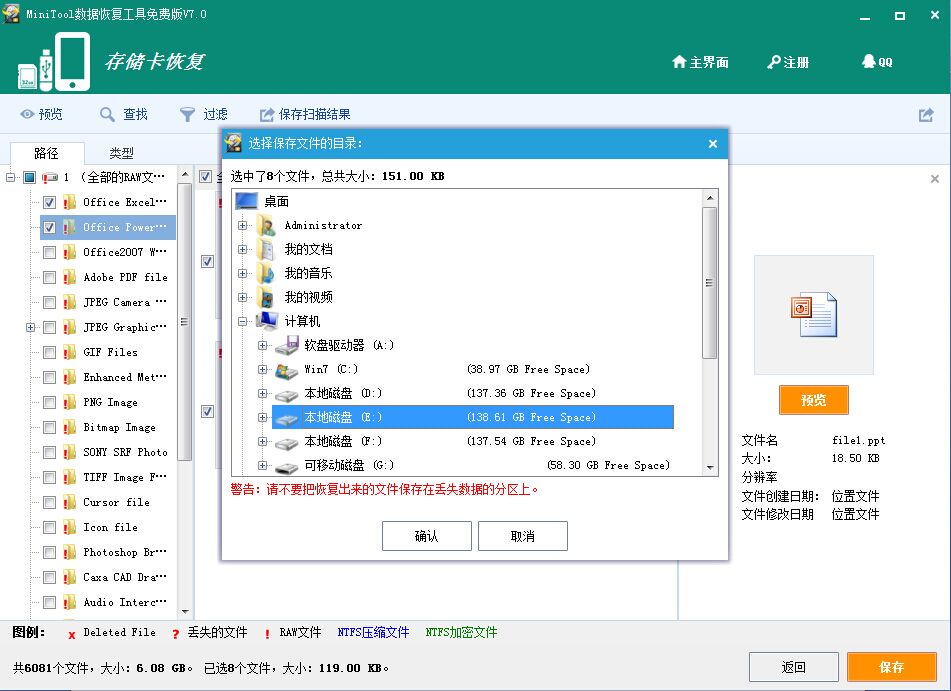Expand the 我的视频 node

coord(243,297)
